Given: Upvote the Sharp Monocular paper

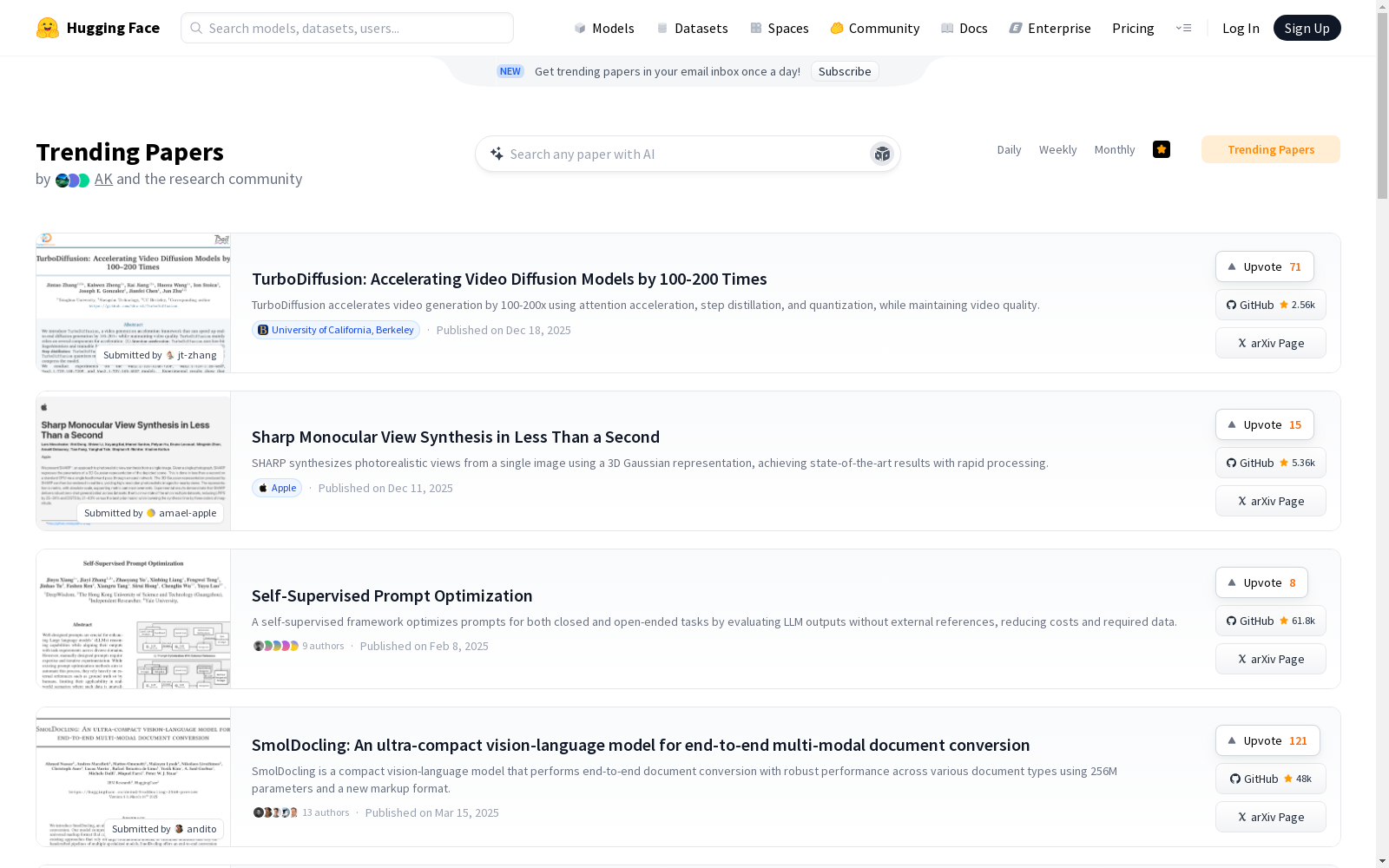Looking at the screenshot, I should point(1265,424).
